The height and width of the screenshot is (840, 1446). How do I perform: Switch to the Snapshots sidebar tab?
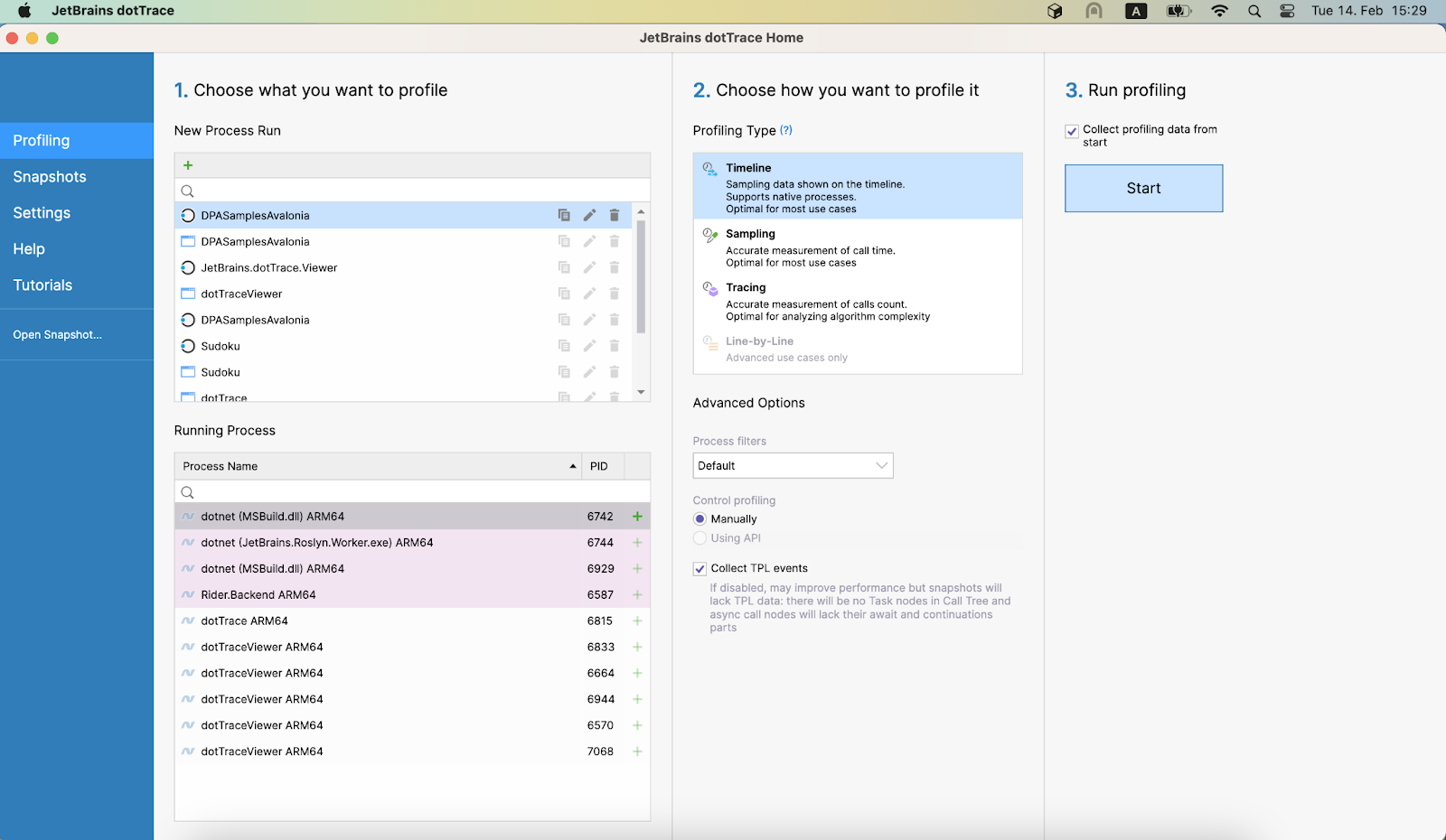coord(50,177)
